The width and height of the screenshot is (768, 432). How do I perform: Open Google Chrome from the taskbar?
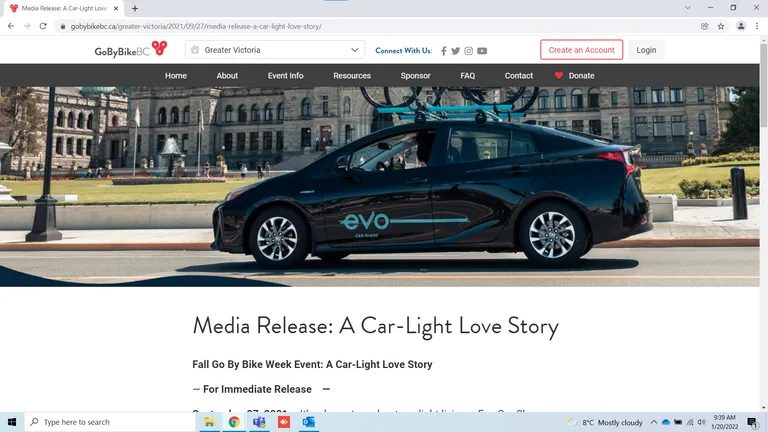point(234,422)
